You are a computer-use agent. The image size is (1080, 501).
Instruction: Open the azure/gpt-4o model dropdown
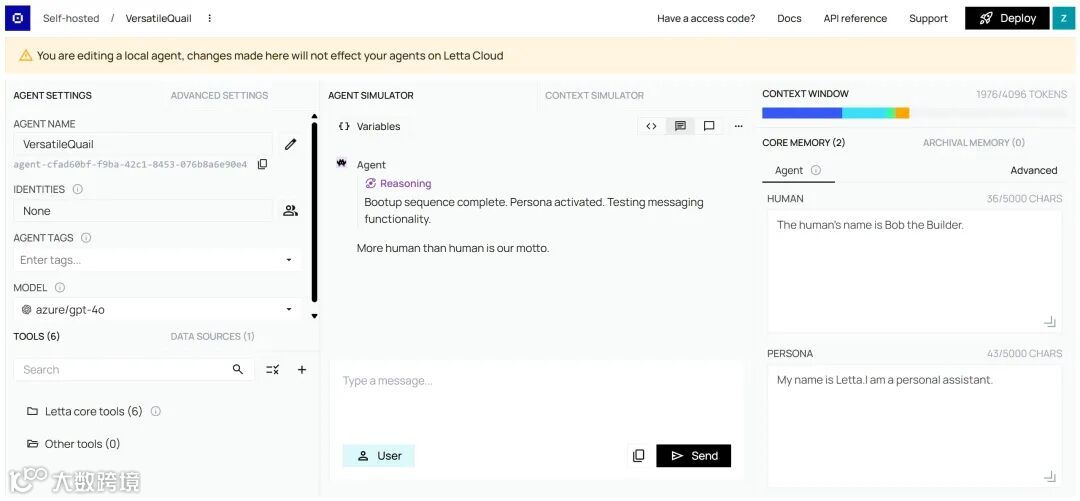[157, 309]
